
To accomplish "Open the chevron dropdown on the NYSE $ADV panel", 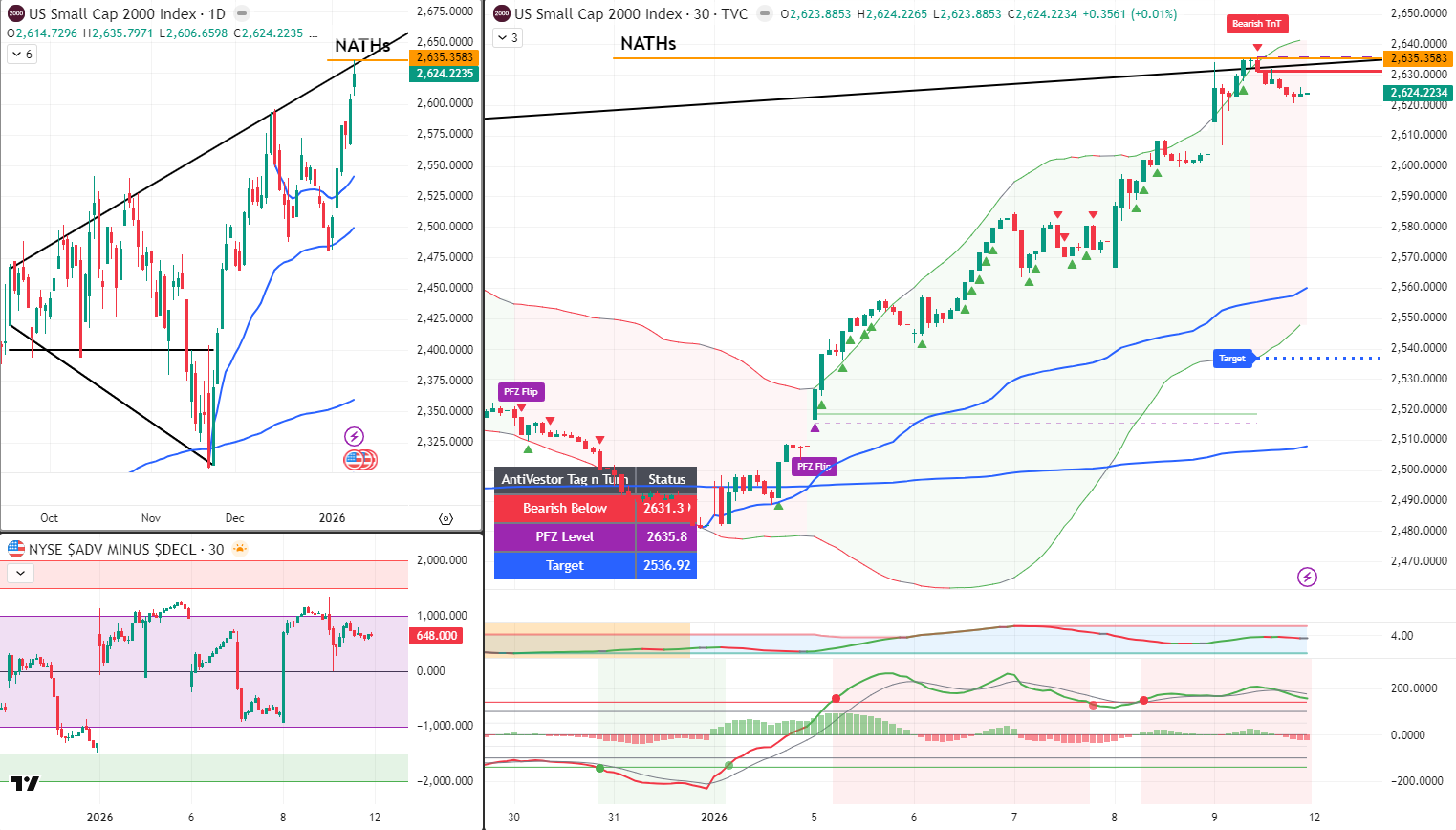I will tap(18, 573).
